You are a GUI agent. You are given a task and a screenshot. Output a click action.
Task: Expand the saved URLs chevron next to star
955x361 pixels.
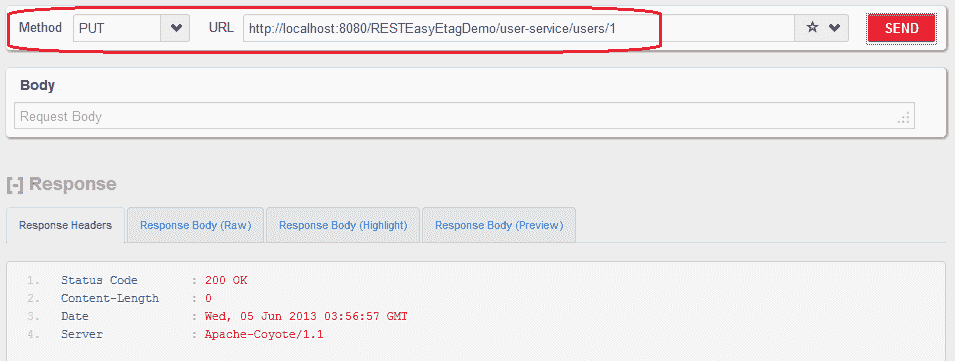tap(834, 28)
